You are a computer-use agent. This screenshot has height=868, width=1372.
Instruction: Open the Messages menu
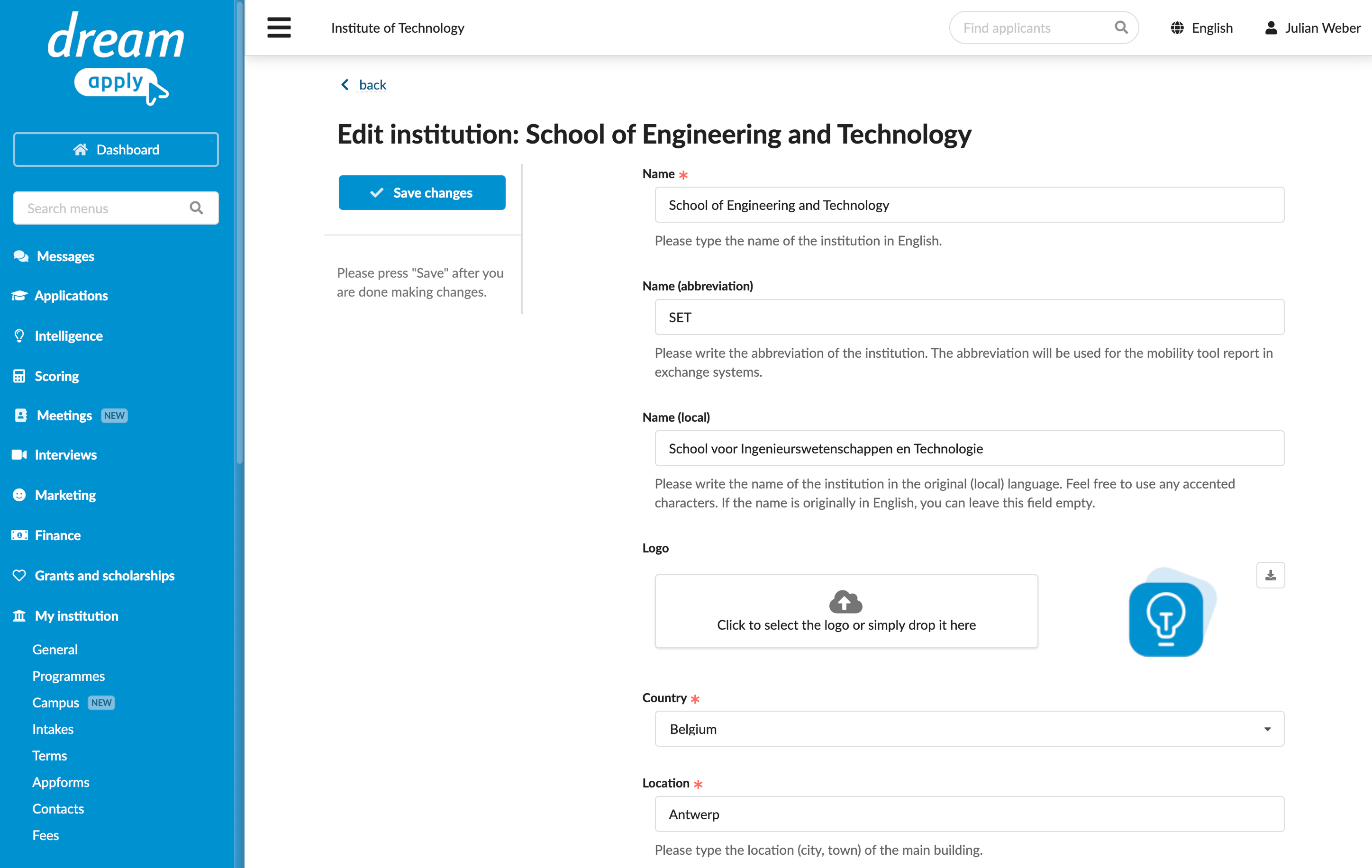tap(65, 256)
